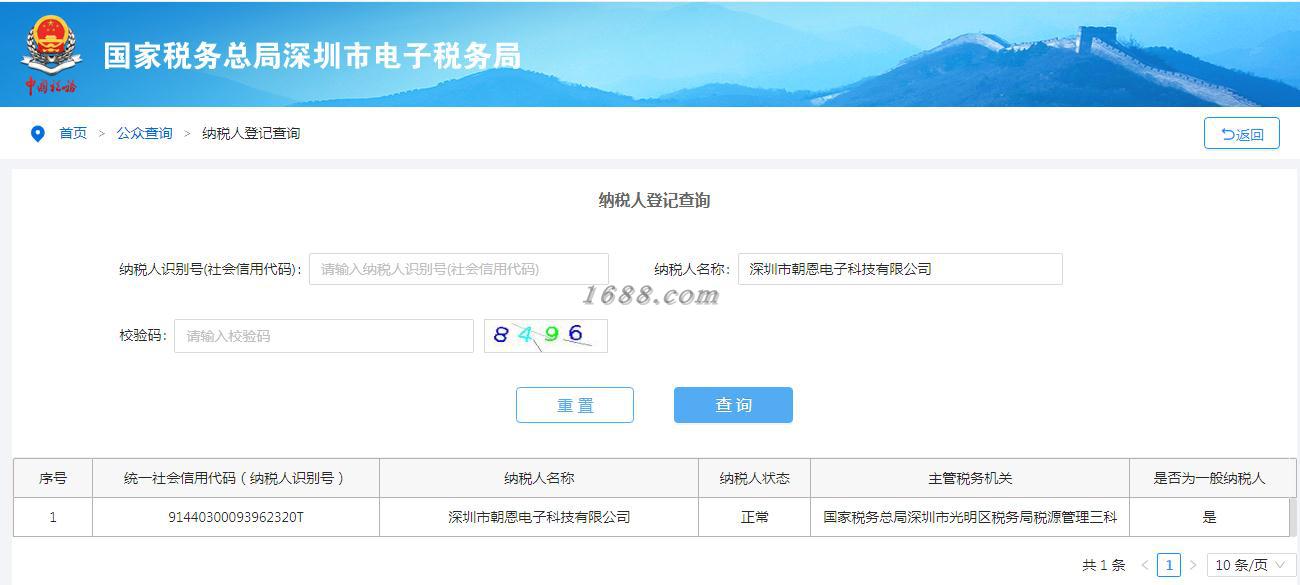Click the 序号 column header

click(53, 478)
